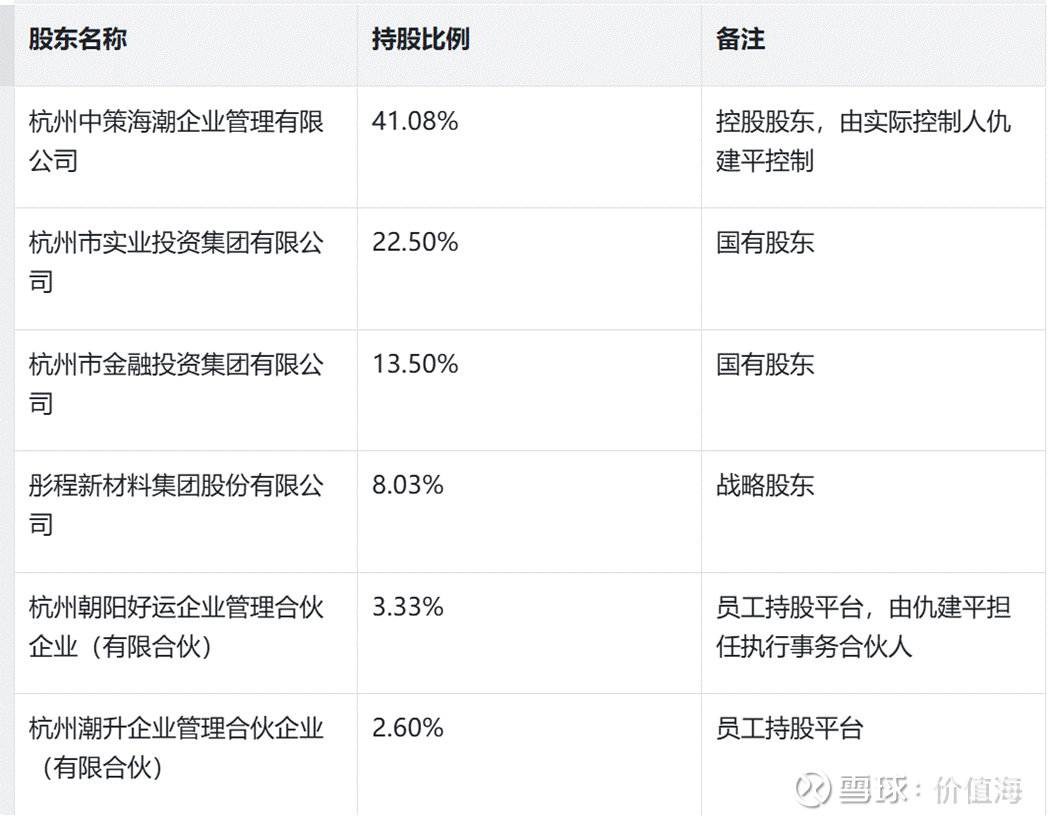The height and width of the screenshot is (822, 1053).
Task: Select the 杭州中策海潮企业管理有限公司 cell
Action: coord(177,141)
